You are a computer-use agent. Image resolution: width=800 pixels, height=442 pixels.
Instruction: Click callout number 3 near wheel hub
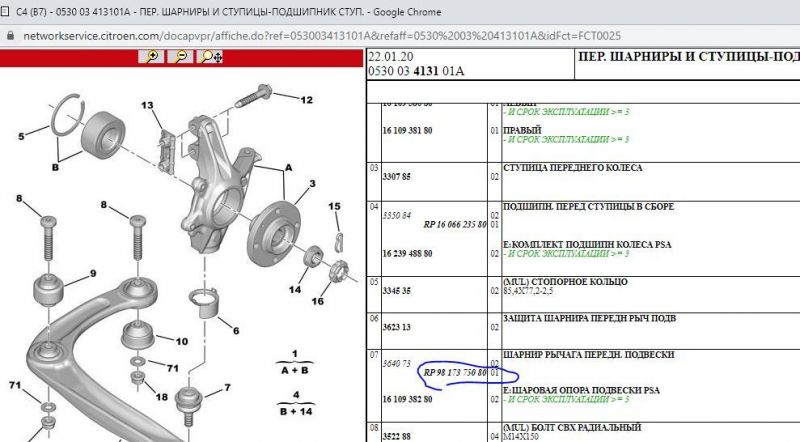point(312,184)
